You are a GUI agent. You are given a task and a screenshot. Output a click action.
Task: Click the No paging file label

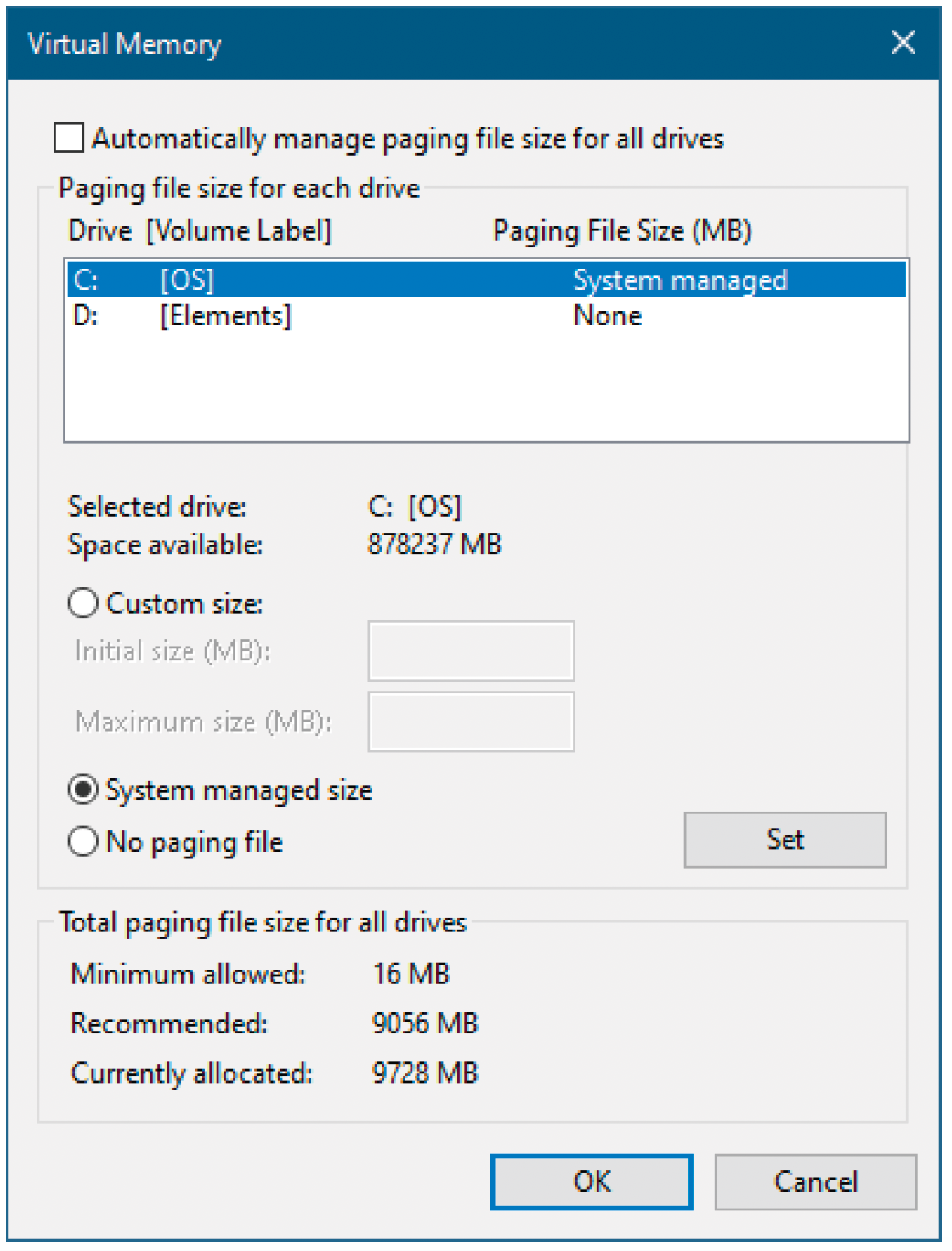pos(195,842)
